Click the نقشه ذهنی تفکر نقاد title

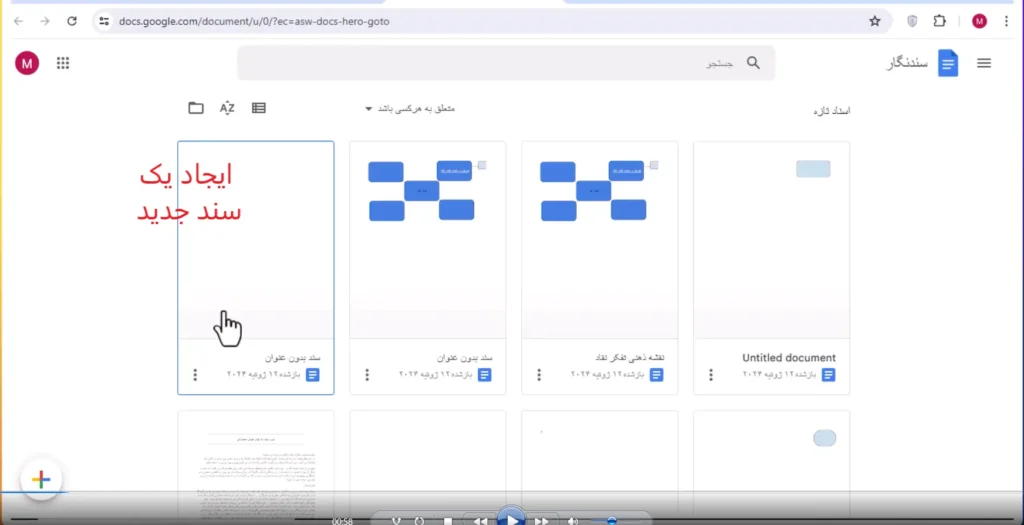(x=629, y=358)
